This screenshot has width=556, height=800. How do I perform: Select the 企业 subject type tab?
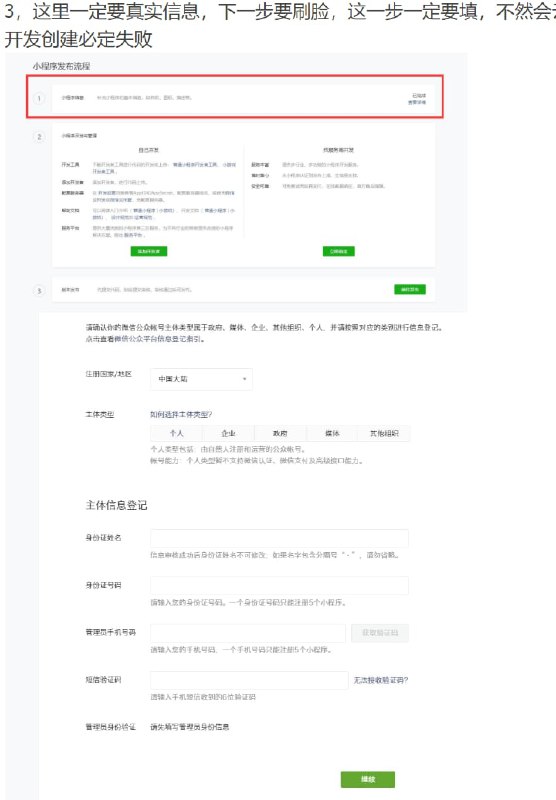pyautogui.click(x=229, y=433)
